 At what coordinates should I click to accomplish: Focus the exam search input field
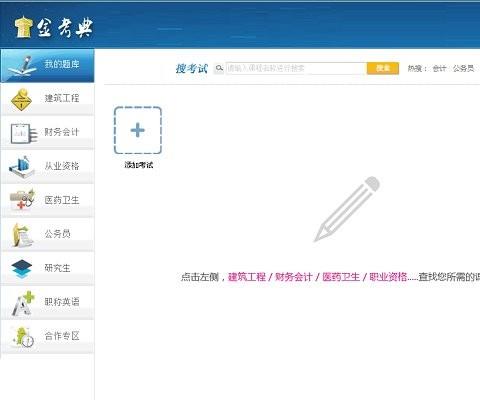[296, 68]
